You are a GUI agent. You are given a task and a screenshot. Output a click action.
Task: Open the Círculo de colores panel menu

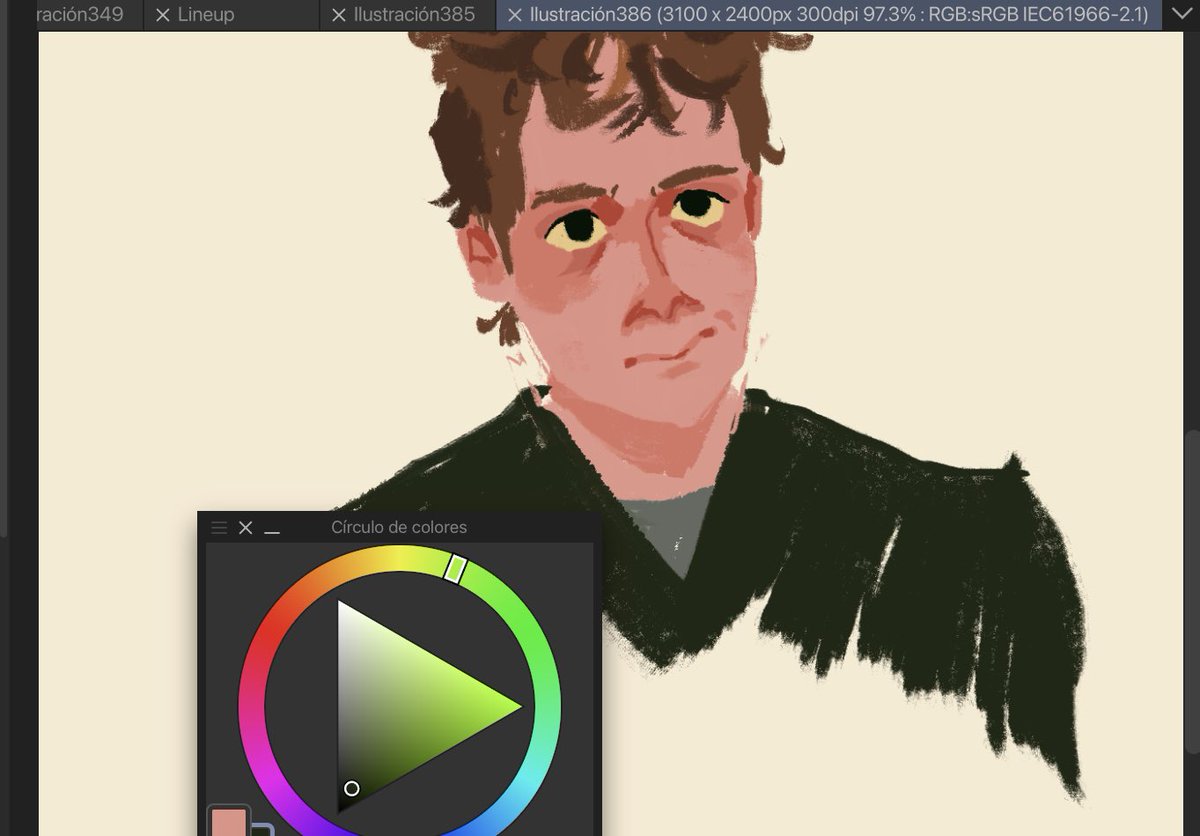click(218, 527)
